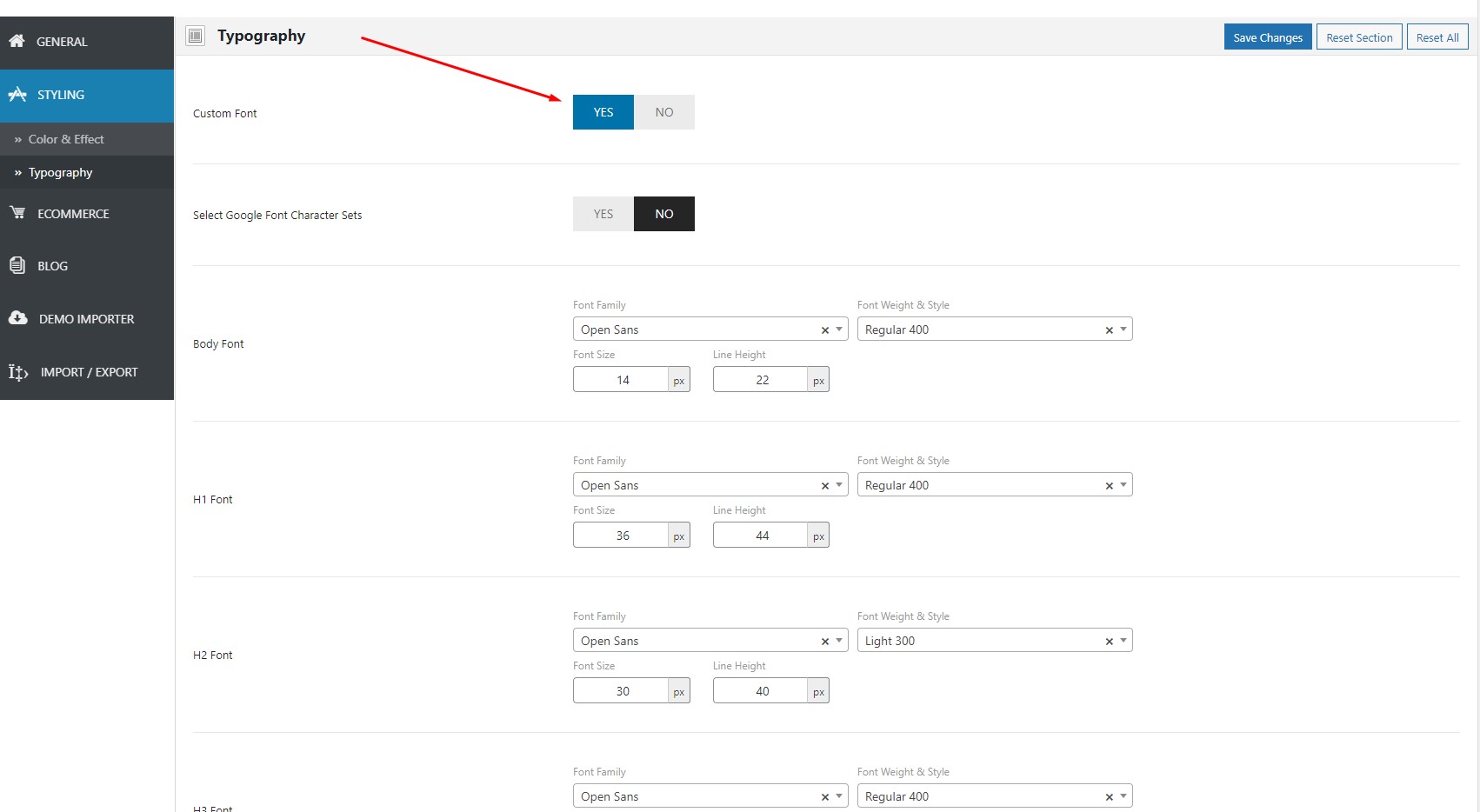This screenshot has width=1480, height=812.
Task: Clear the H3 Font family selection
Action: coord(824,797)
